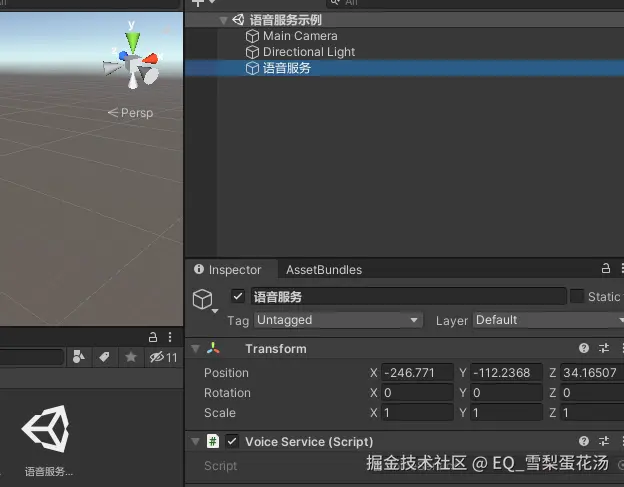Click the Rotation label in Transform
The width and height of the screenshot is (624, 487).
(227, 393)
